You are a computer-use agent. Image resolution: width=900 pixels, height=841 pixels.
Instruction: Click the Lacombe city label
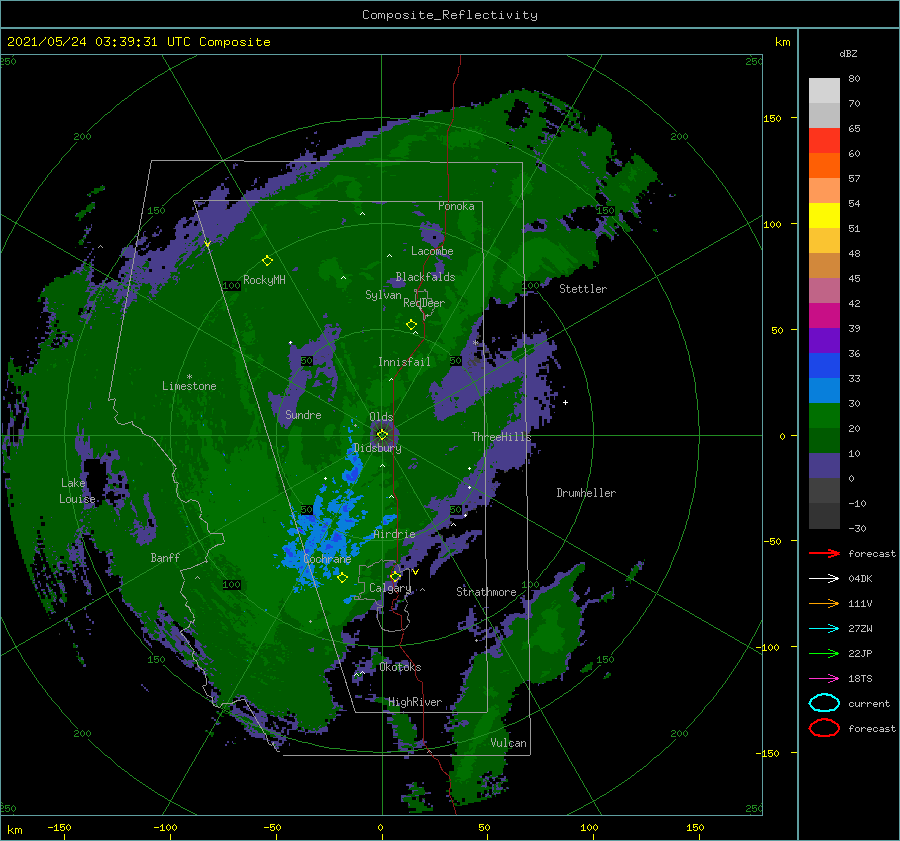point(432,251)
